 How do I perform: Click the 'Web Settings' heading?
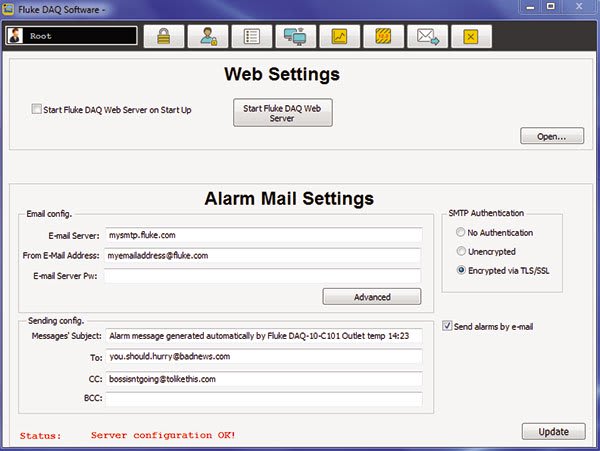tap(282, 74)
